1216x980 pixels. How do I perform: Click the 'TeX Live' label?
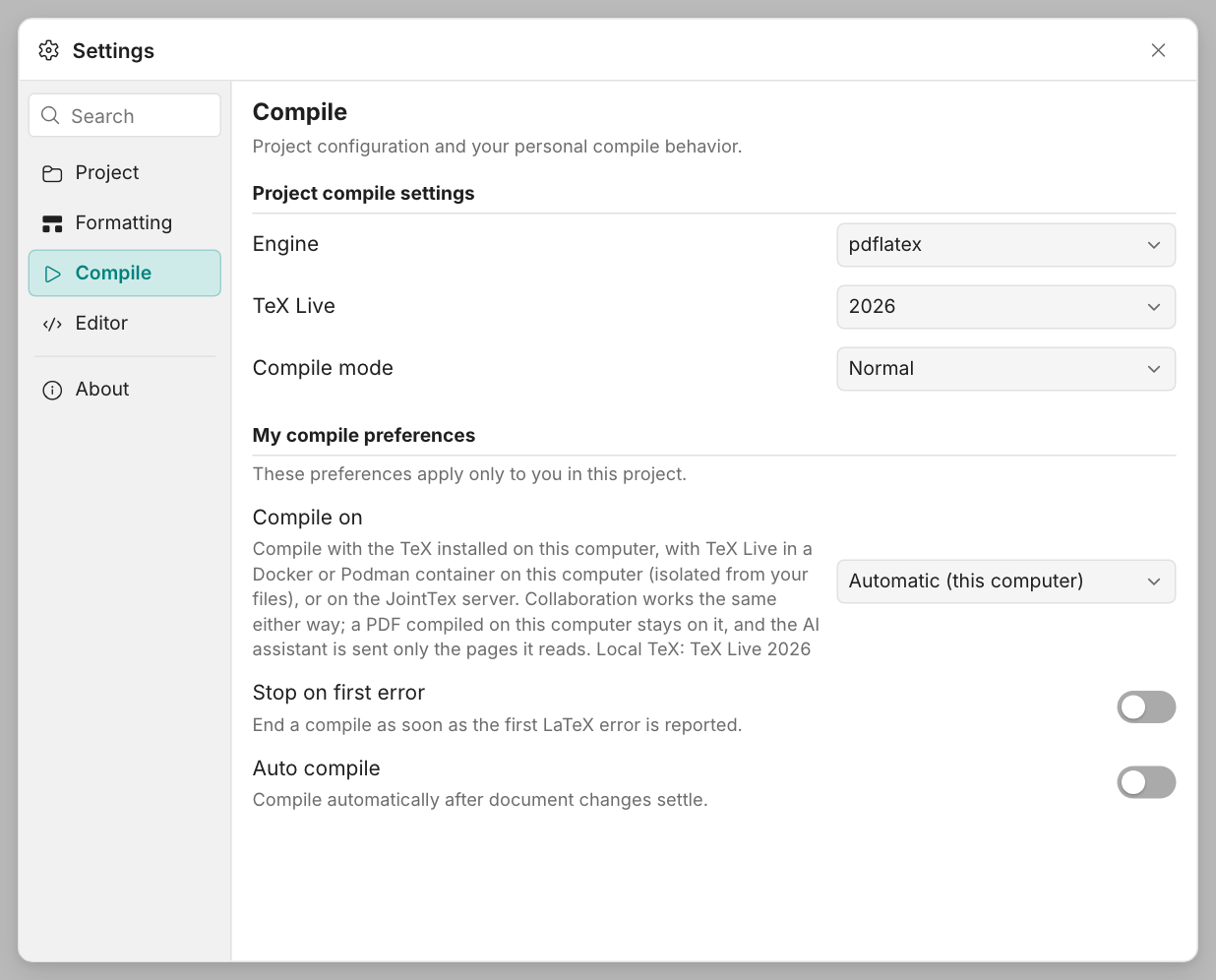[x=293, y=306]
